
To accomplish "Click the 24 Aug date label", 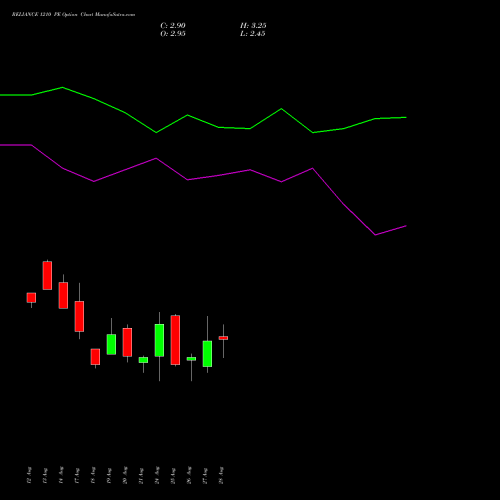I will click(157, 475).
